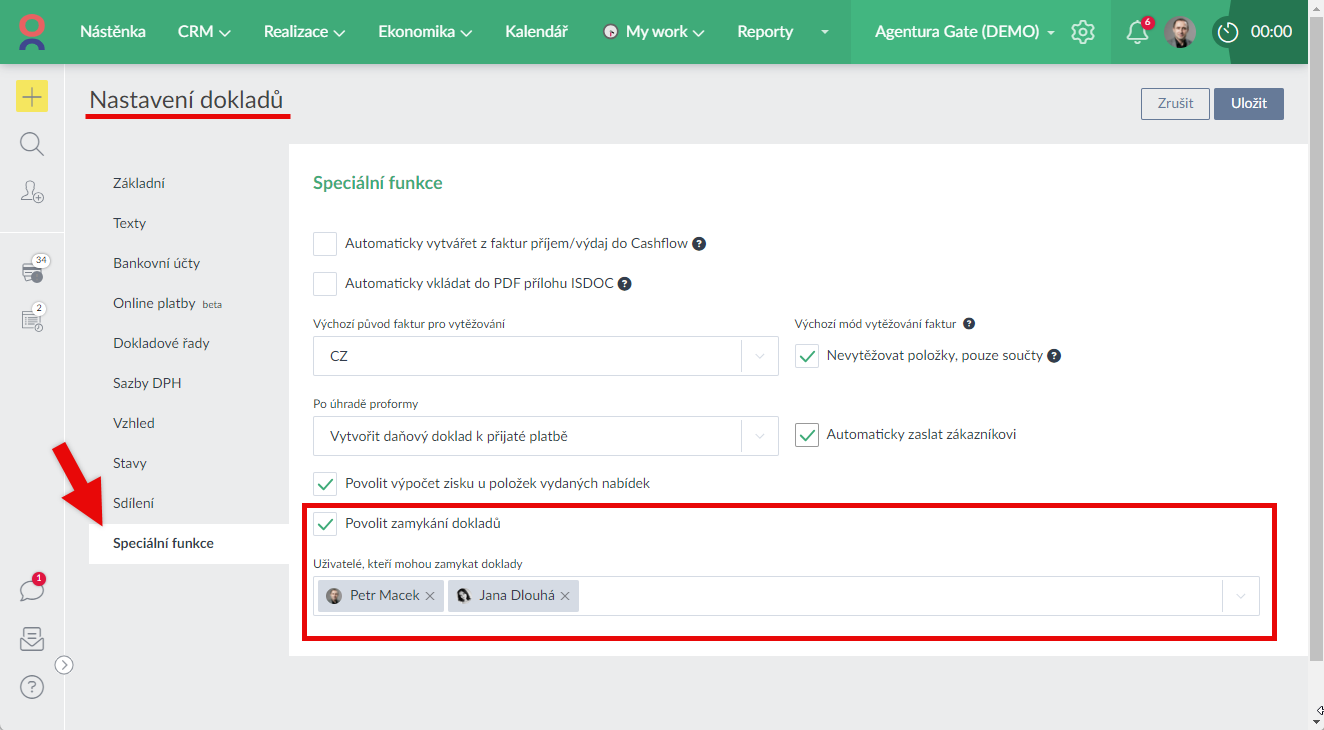
Task: Expand the users allowed to lock dropdown
Action: click(x=1240, y=596)
